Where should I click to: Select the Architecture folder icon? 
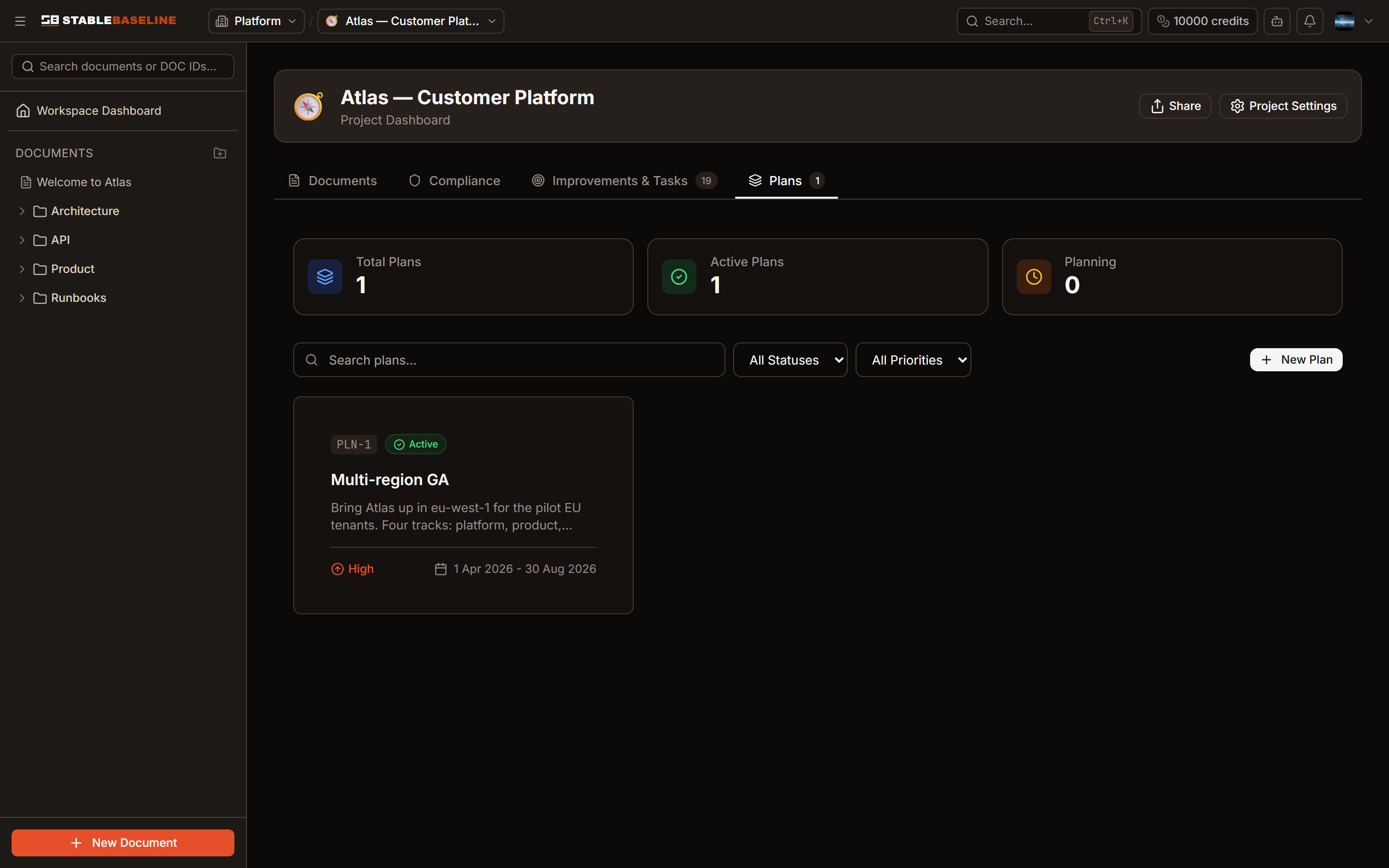[x=40, y=211]
